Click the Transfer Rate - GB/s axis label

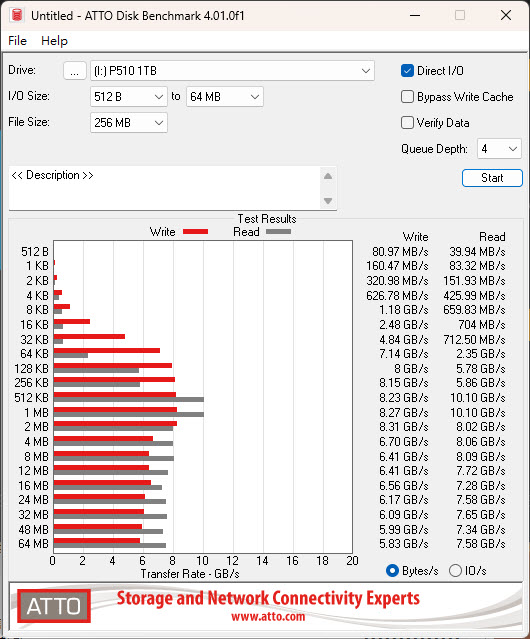(190, 574)
